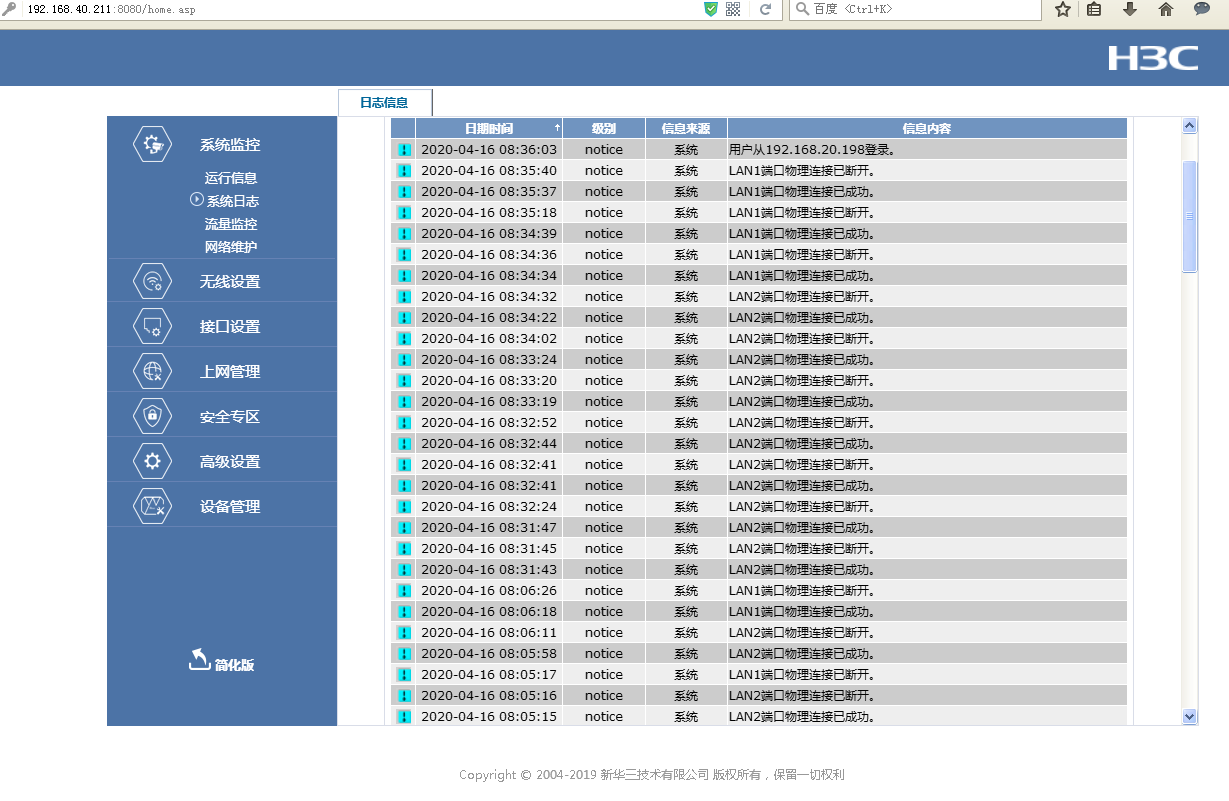Select timestamp 2020-04-16 08:05:17
Image resolution: width=1229 pixels, height=801 pixels.
[489, 675]
